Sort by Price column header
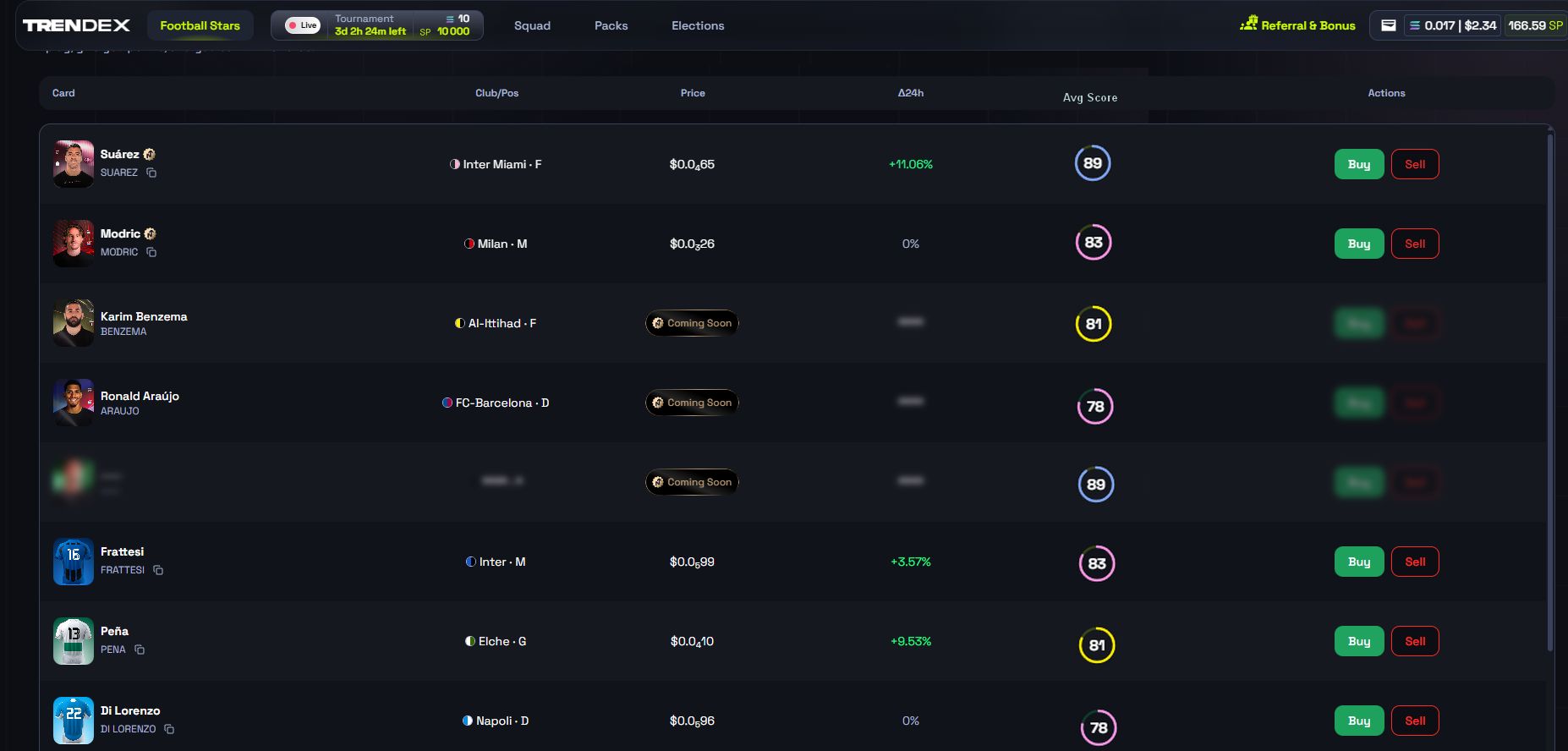The width and height of the screenshot is (1568, 751). [x=693, y=93]
